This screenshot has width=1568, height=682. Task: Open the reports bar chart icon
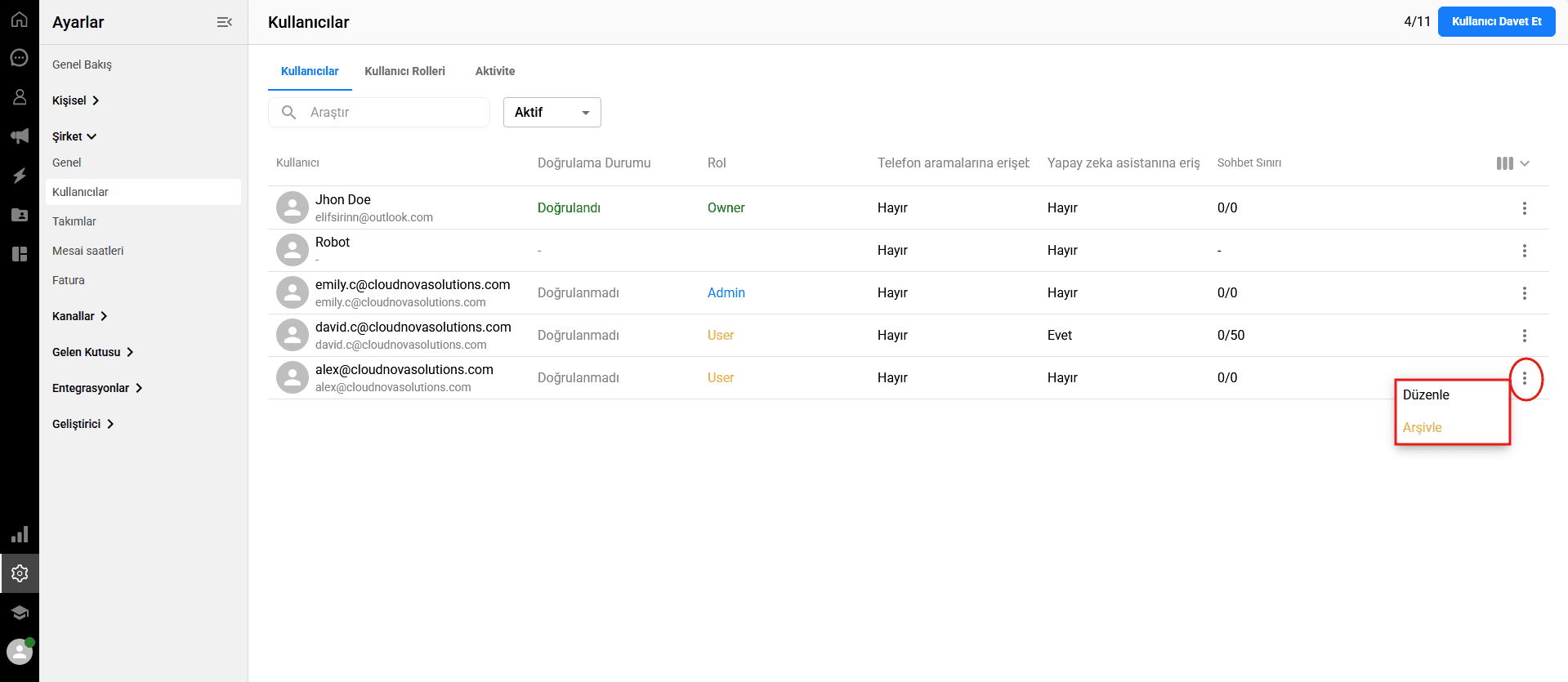click(20, 535)
